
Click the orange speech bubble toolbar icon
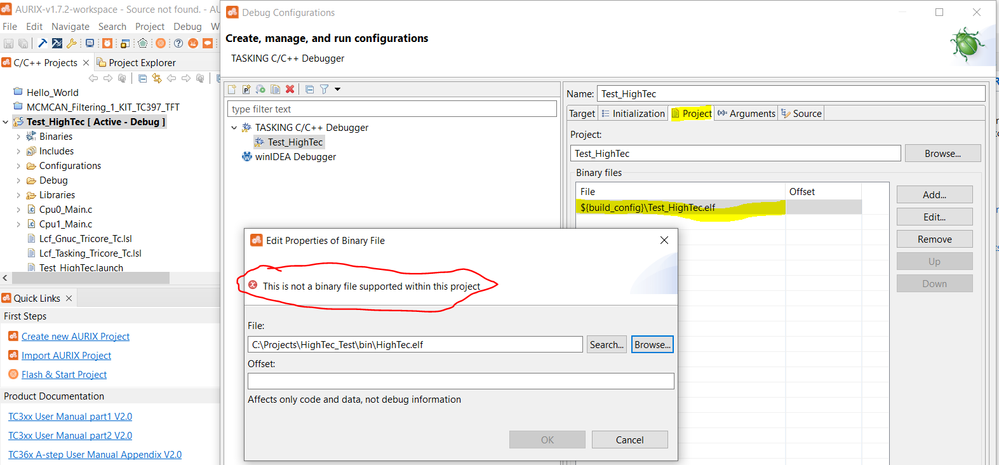coord(208,43)
